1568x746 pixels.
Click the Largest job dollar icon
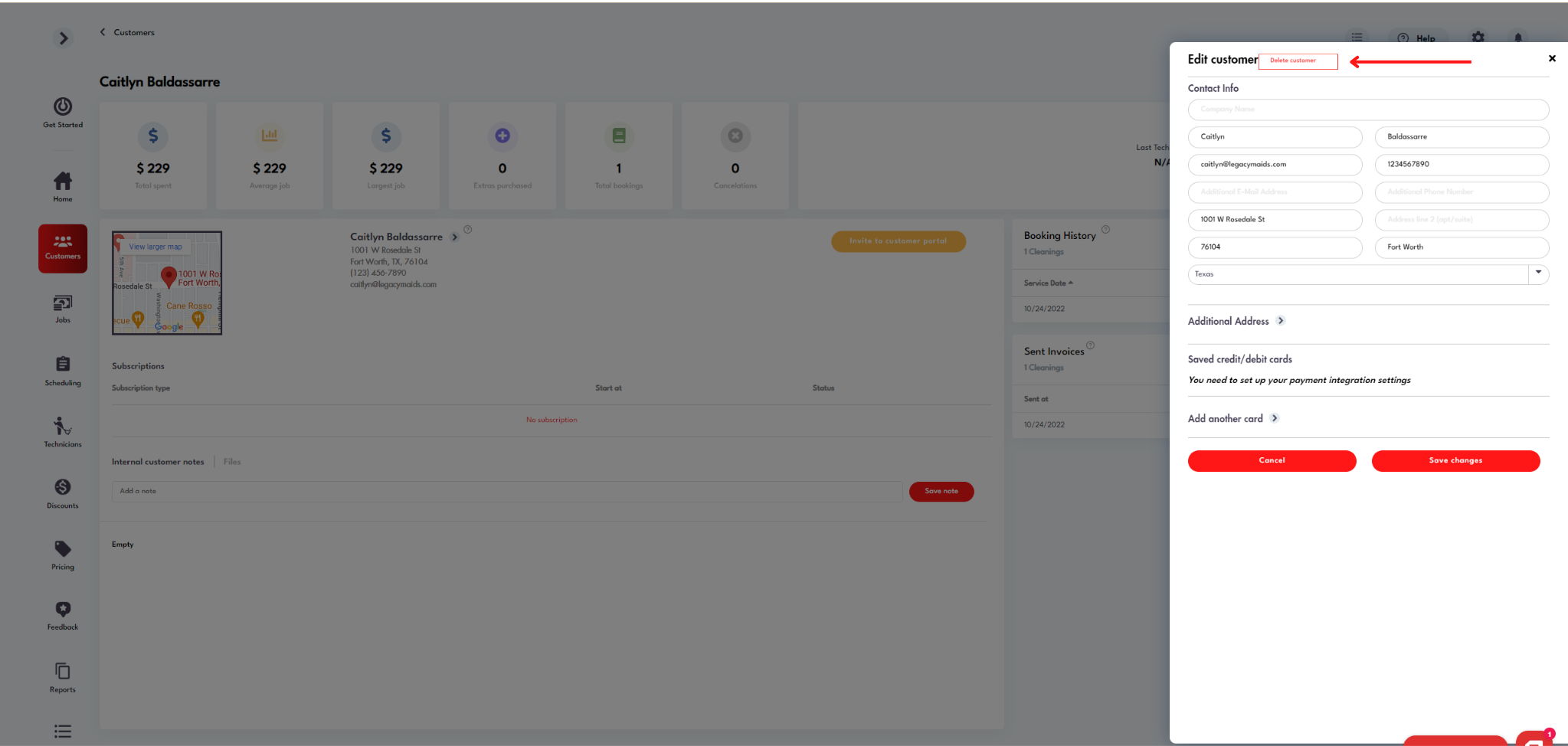coord(386,136)
